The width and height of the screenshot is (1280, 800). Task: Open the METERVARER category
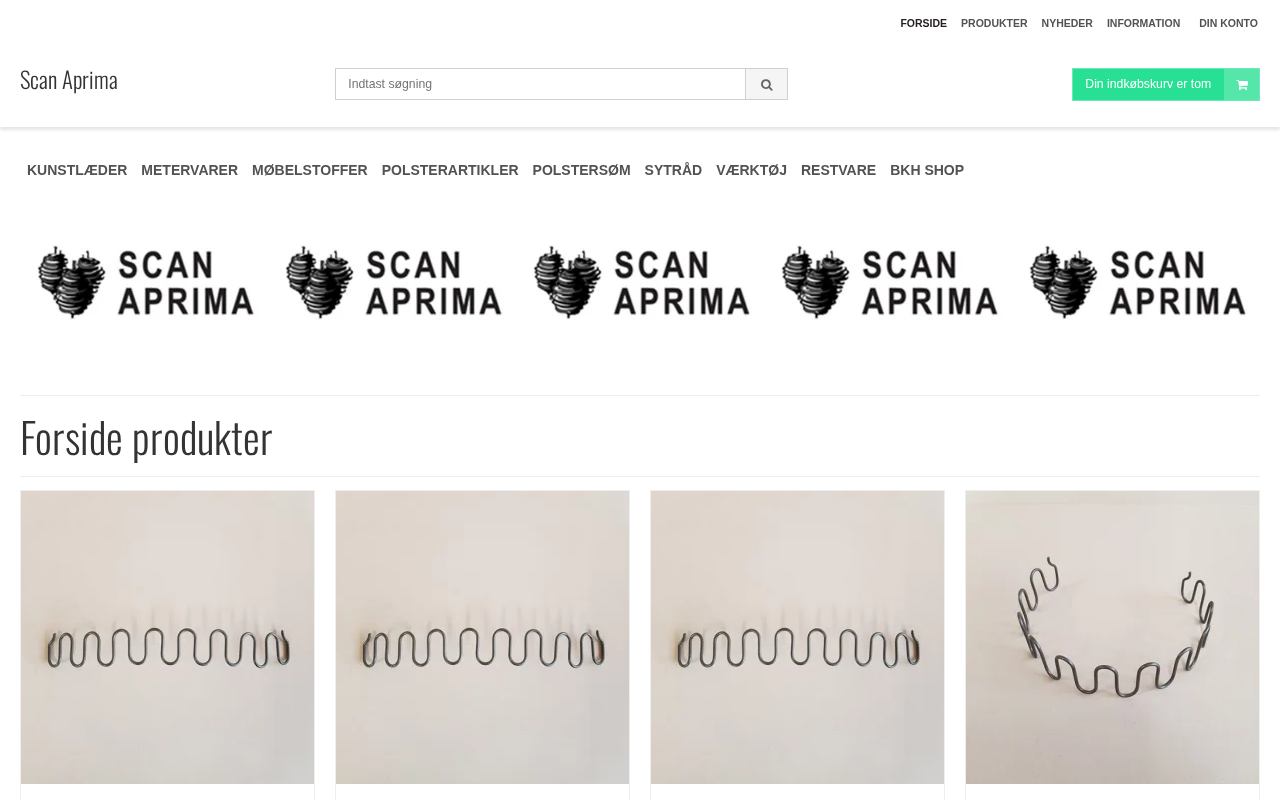coord(190,170)
